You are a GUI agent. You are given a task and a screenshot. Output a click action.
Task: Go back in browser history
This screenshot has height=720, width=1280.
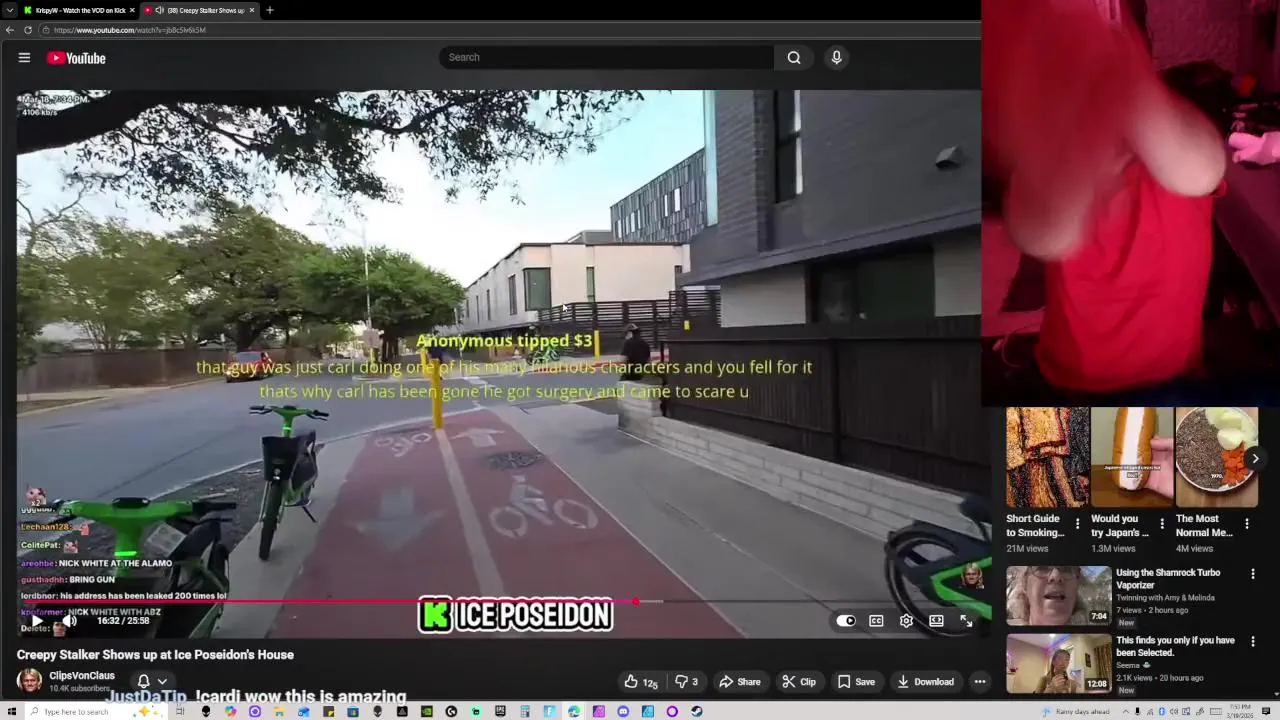coord(10,30)
